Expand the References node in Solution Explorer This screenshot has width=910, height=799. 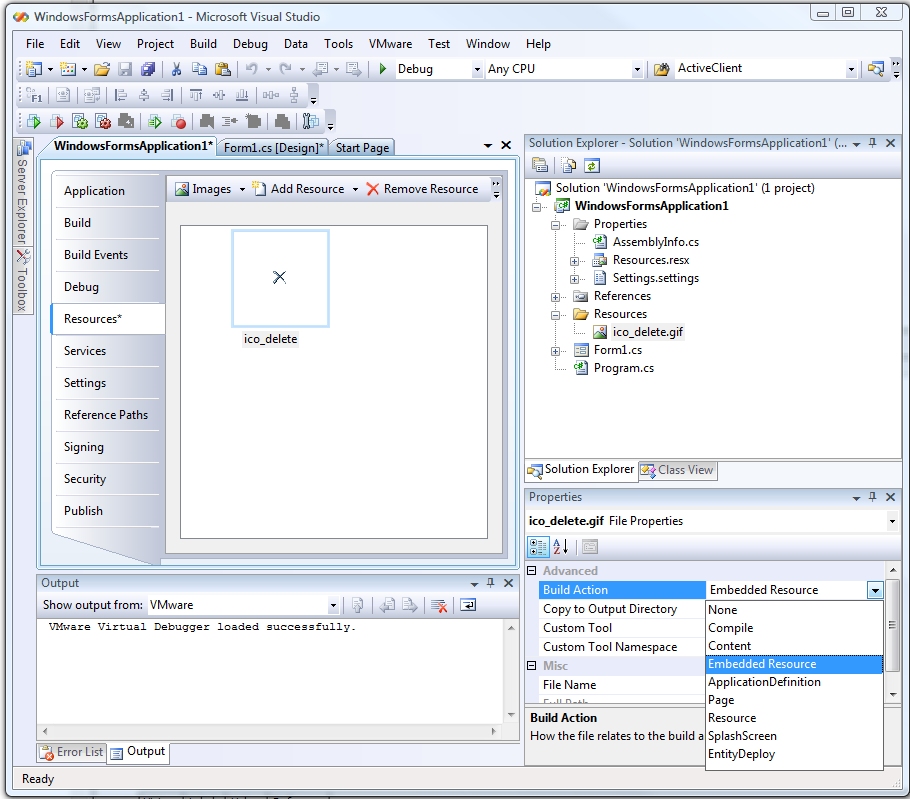click(555, 296)
